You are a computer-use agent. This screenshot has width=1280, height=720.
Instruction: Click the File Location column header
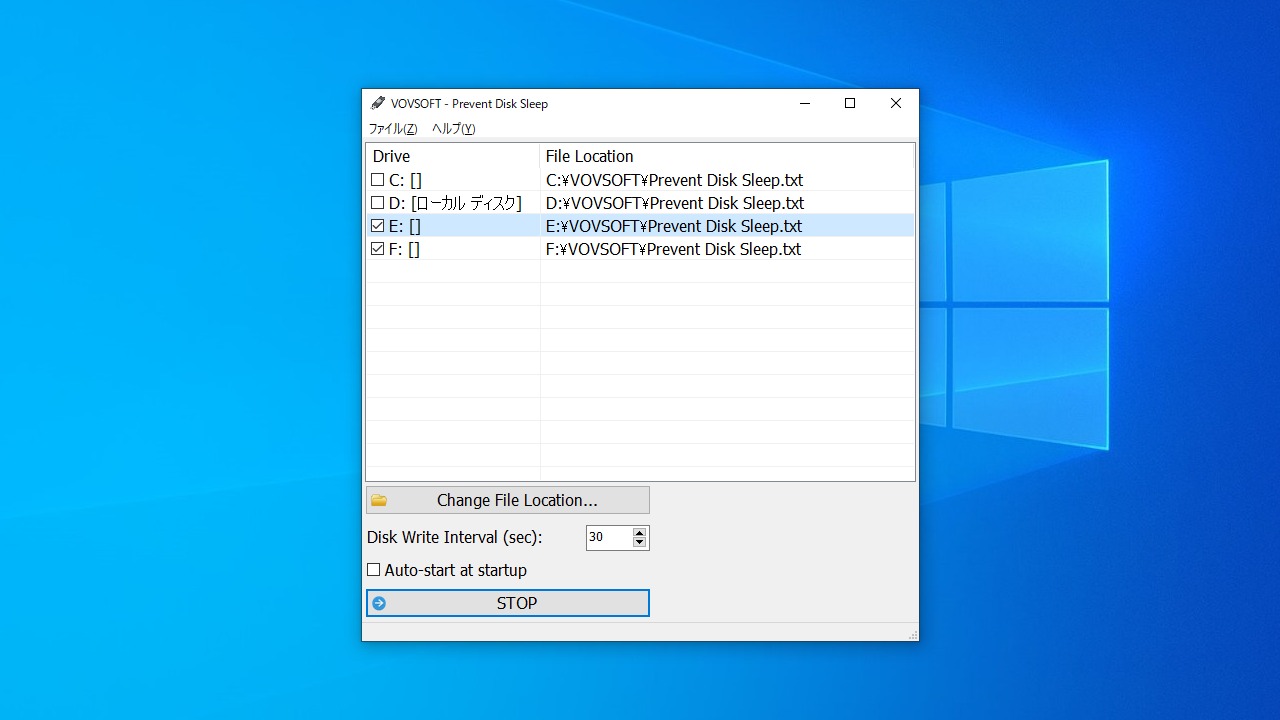click(x=727, y=156)
